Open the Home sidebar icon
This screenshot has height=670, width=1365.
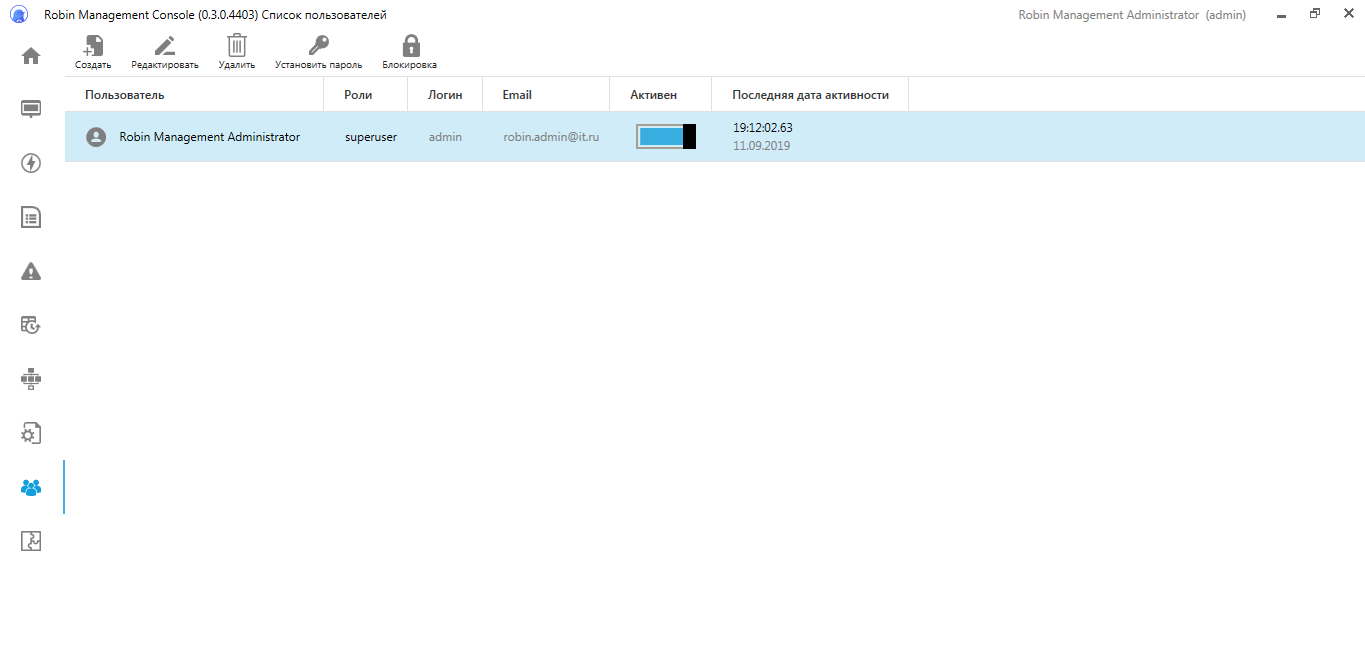[x=31, y=56]
